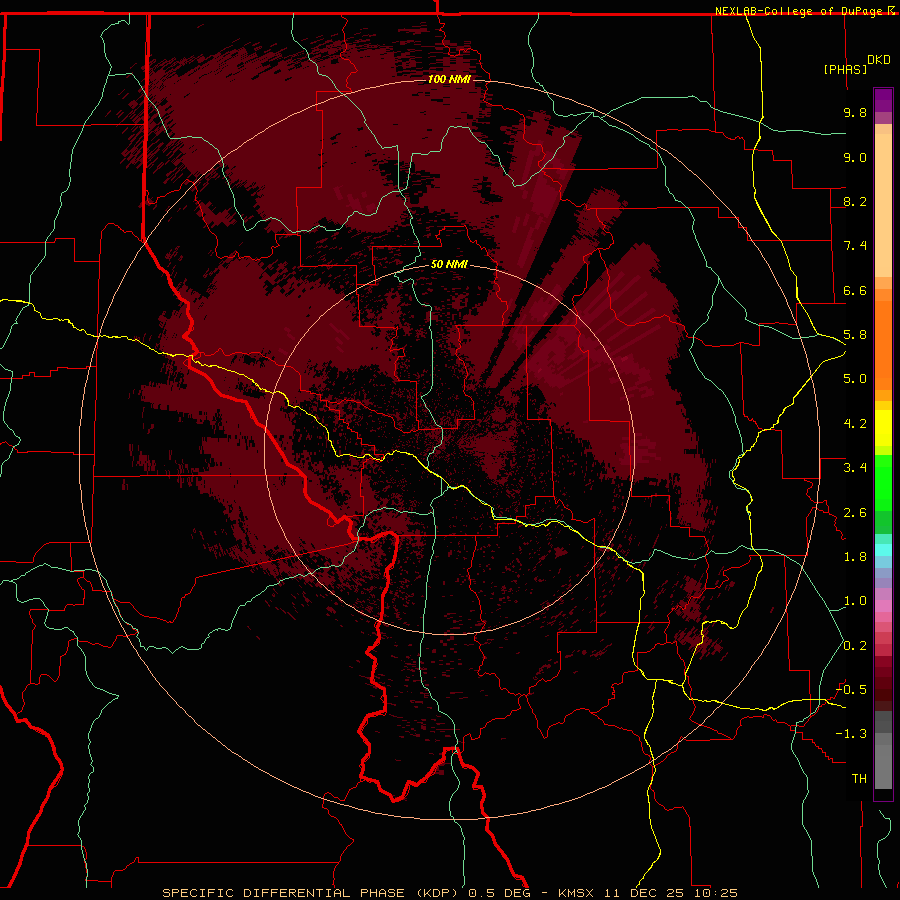Click the 3.4 value on color scale
This screenshot has width=900, height=900.
[855, 468]
